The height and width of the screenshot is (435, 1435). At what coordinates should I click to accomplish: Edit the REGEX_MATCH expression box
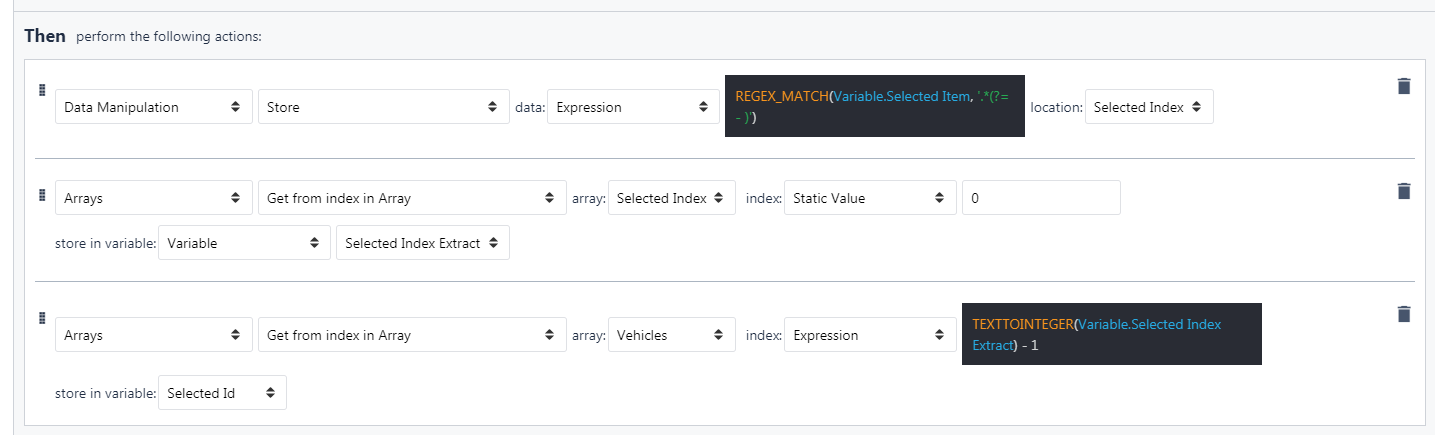point(874,106)
